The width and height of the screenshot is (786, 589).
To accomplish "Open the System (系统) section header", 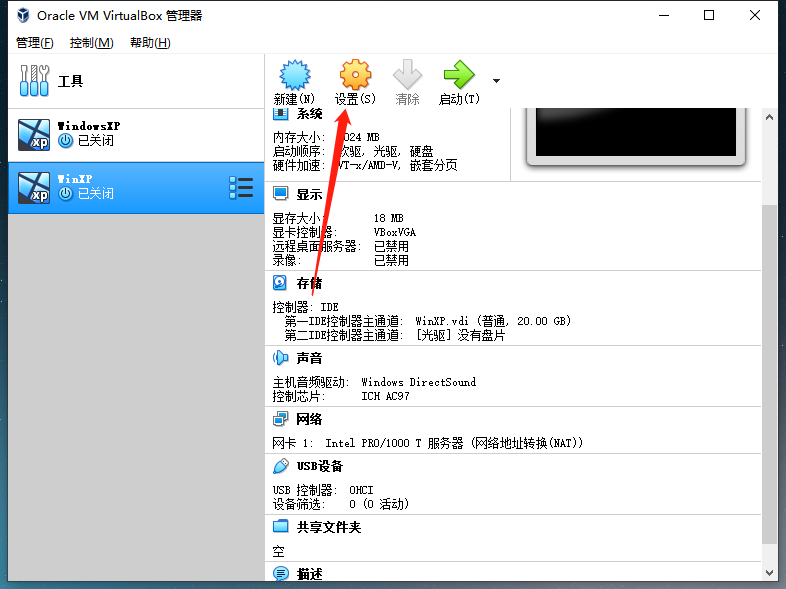I will 309,114.
